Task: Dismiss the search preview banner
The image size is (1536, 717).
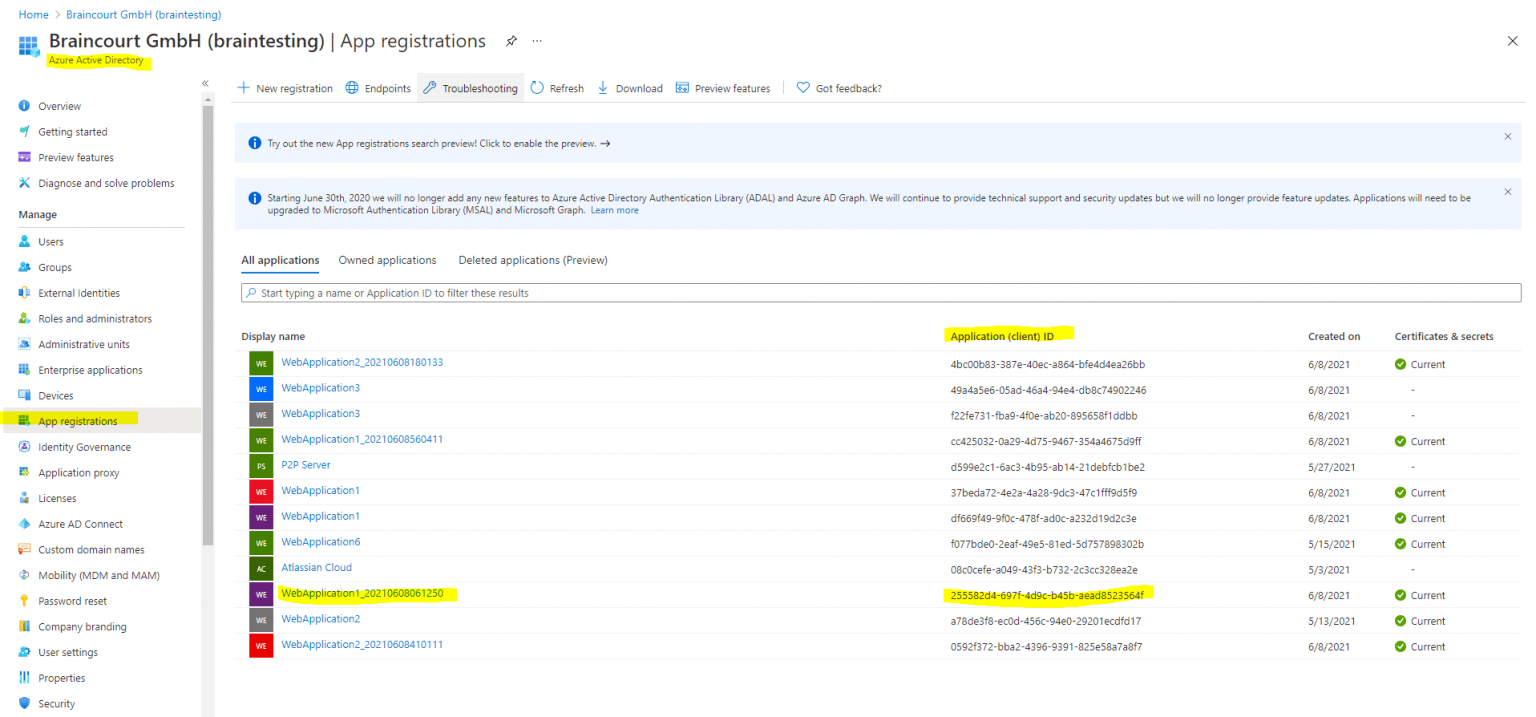Action: (1508, 136)
